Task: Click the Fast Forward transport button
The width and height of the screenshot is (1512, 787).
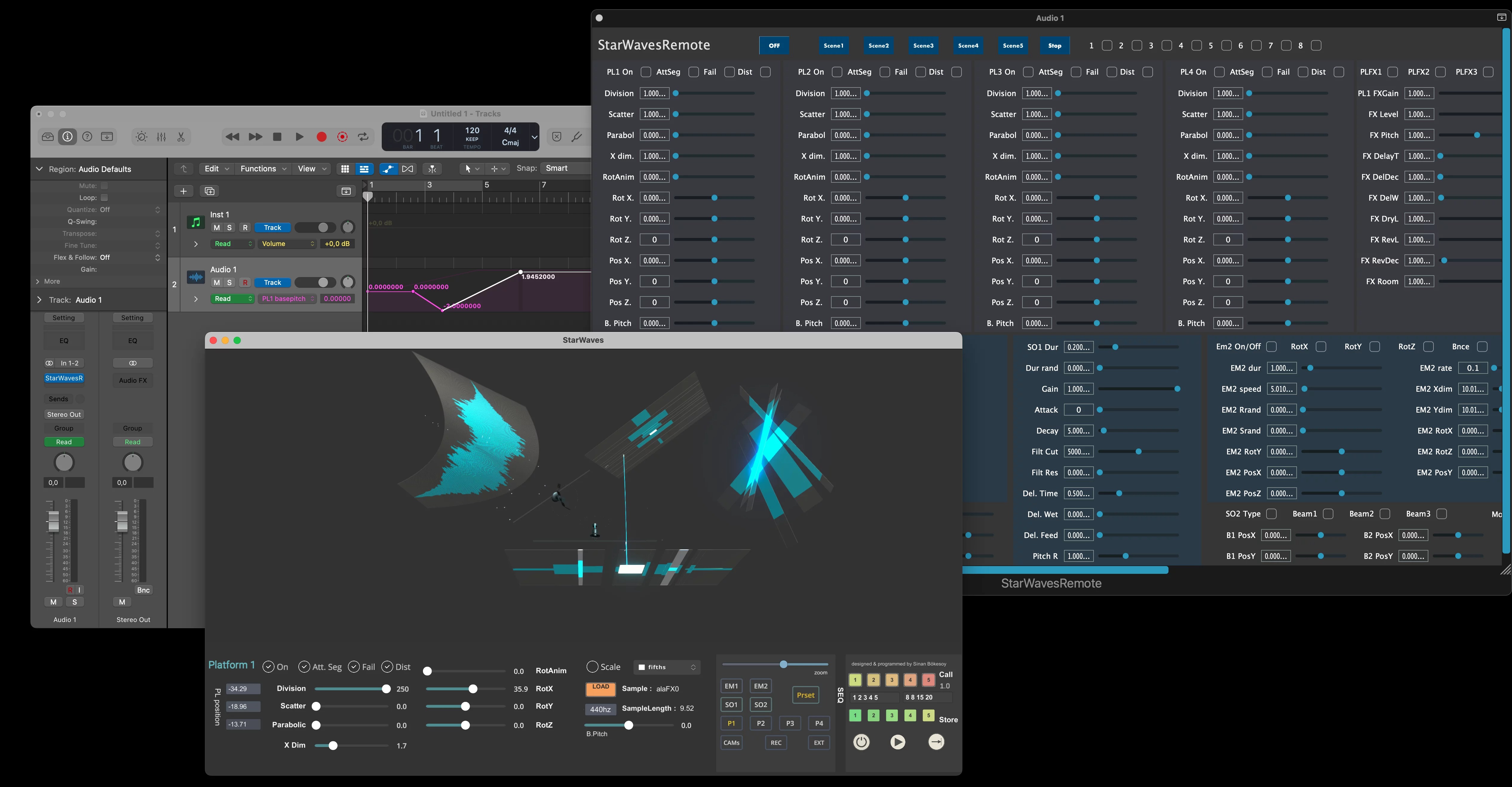Action: [x=255, y=137]
